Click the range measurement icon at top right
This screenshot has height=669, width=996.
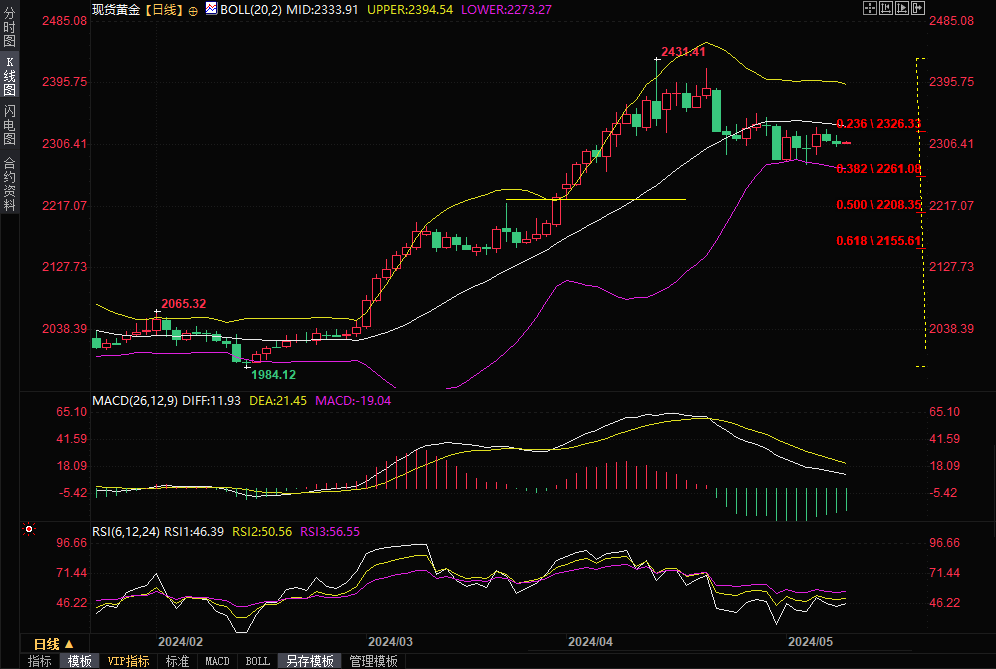point(885,9)
